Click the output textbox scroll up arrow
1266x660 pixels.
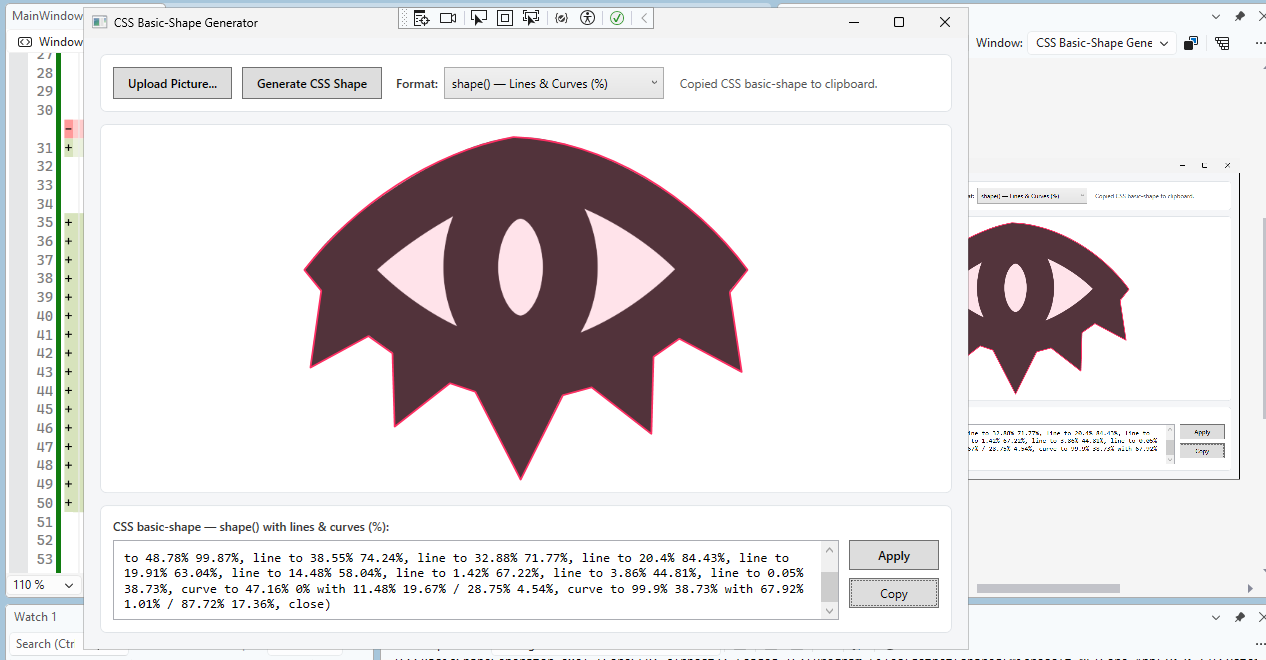830,549
